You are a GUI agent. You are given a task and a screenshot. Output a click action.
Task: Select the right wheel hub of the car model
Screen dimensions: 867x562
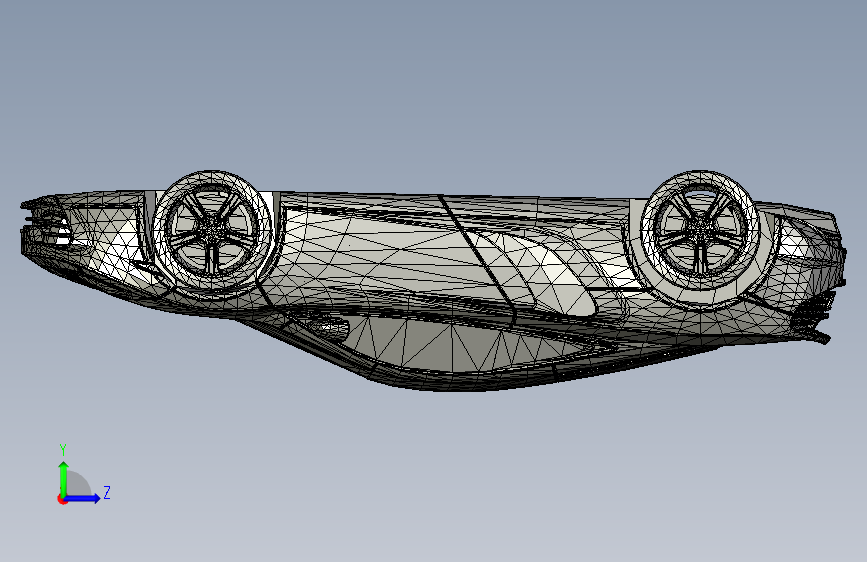click(x=700, y=228)
